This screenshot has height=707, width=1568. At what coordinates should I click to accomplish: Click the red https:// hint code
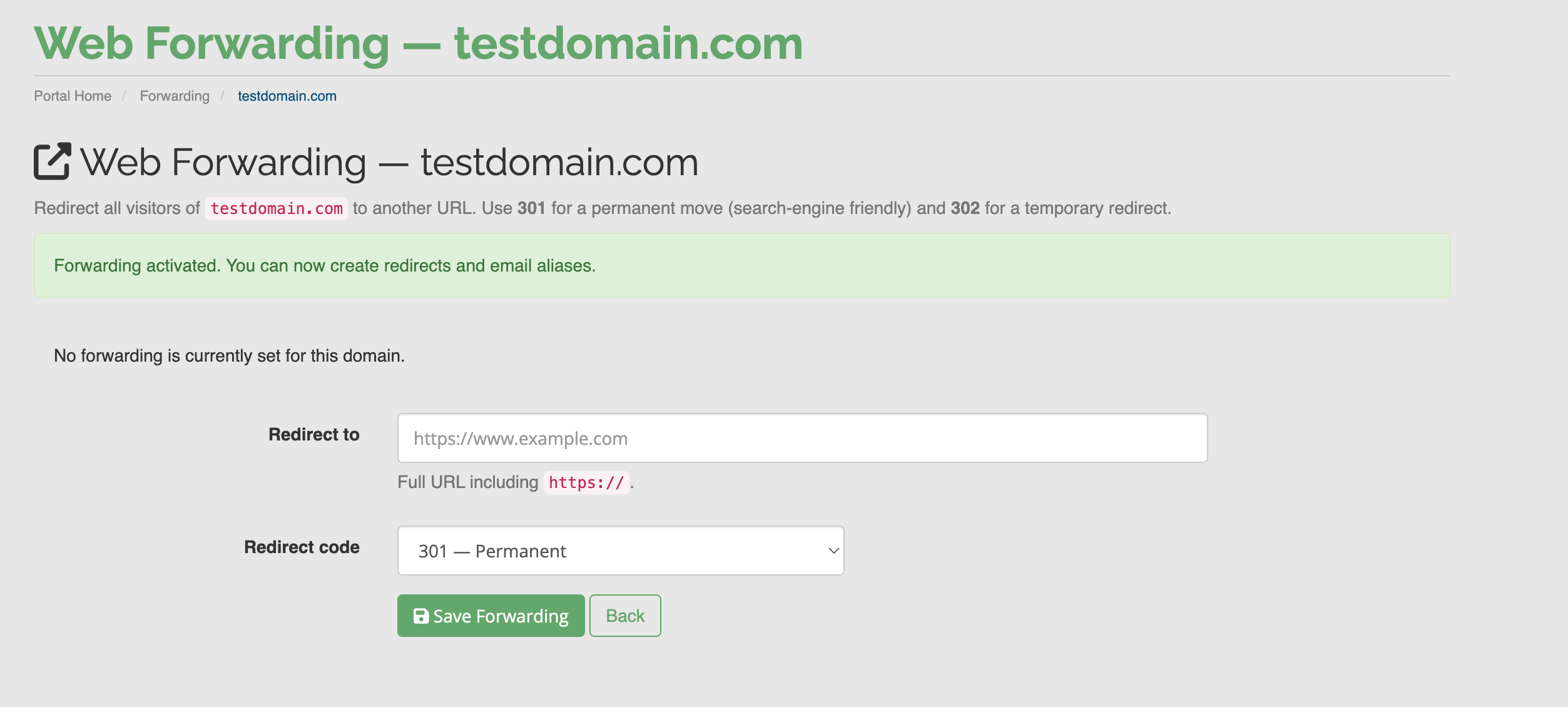click(586, 482)
